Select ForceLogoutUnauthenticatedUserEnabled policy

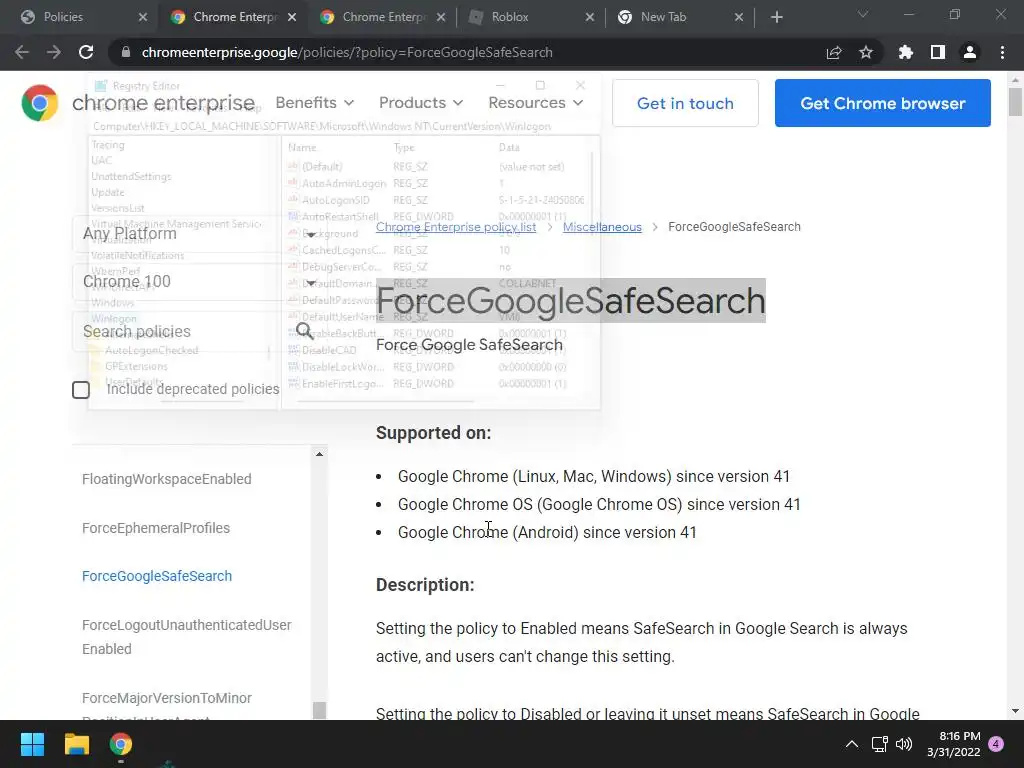point(187,637)
